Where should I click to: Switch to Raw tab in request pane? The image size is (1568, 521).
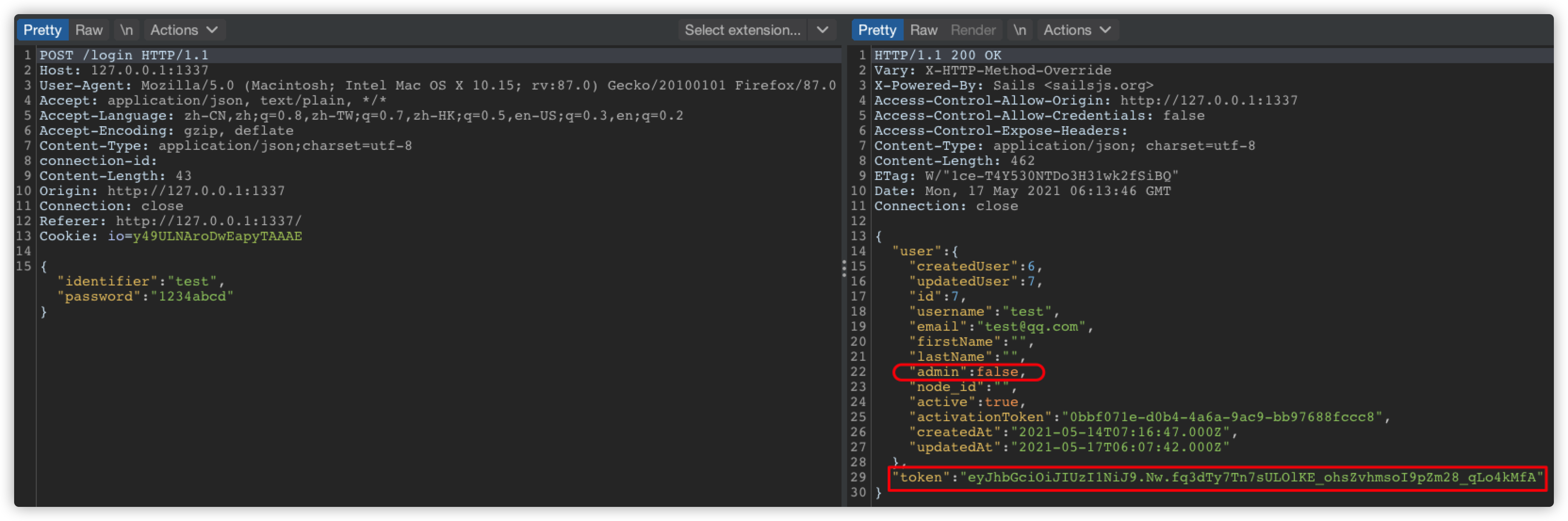(89, 30)
